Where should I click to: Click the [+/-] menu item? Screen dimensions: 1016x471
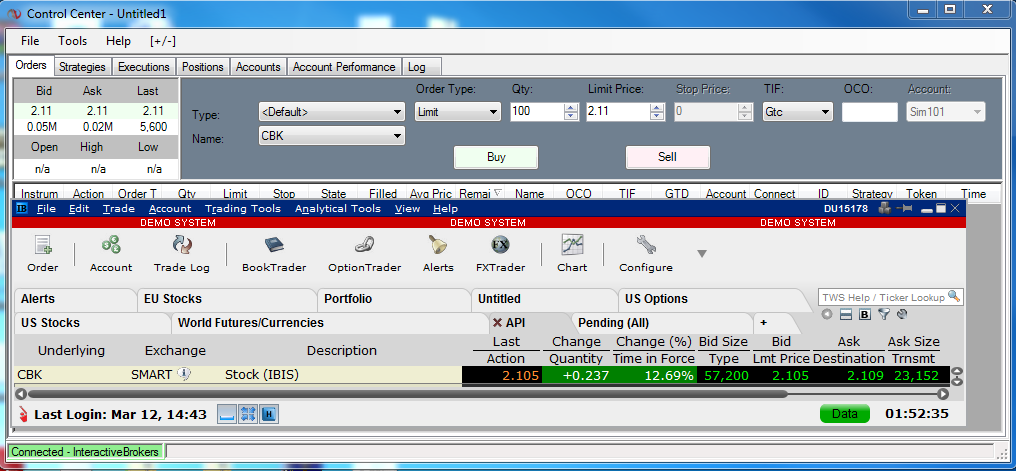click(163, 41)
